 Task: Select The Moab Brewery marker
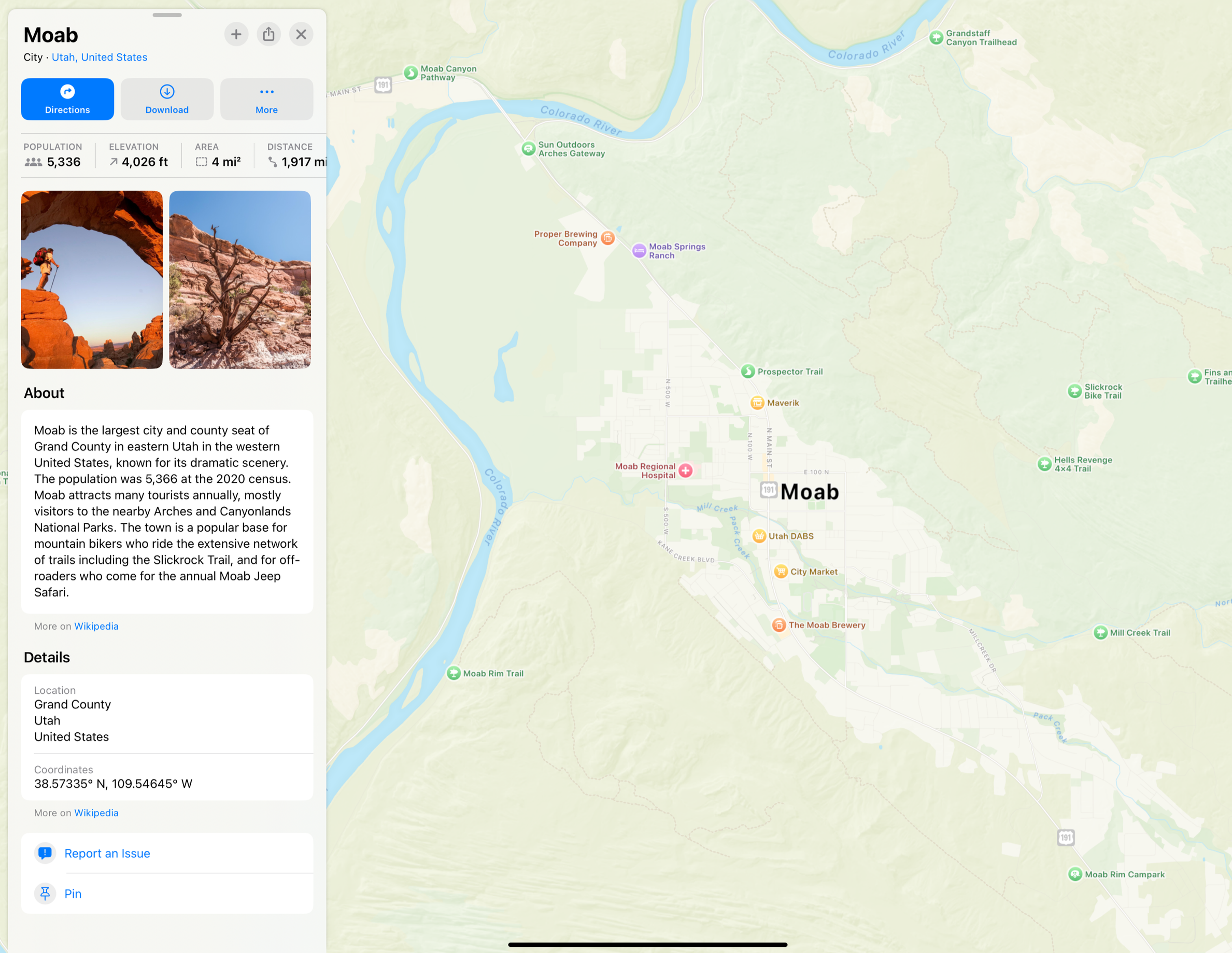coord(779,625)
